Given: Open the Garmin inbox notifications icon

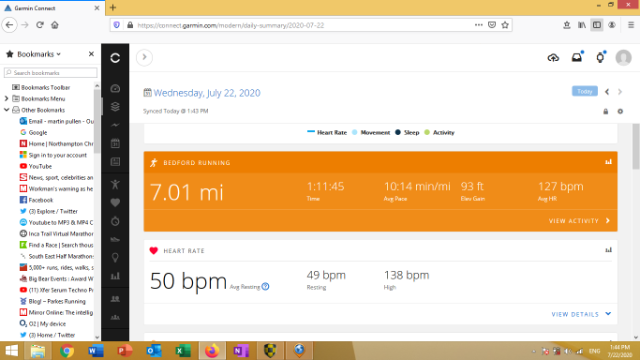Looking at the screenshot, I should click(577, 58).
